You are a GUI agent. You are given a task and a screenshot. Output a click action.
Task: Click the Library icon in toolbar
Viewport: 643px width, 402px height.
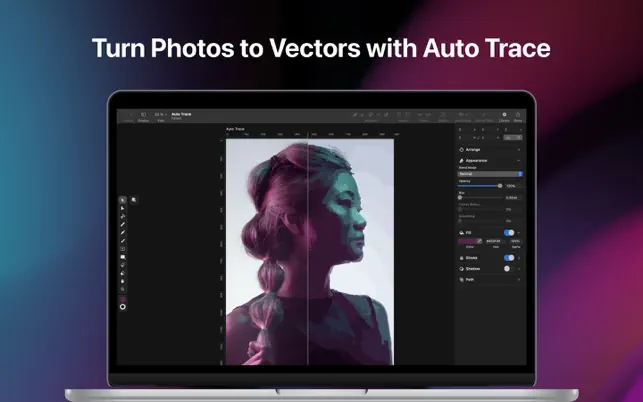click(x=504, y=116)
